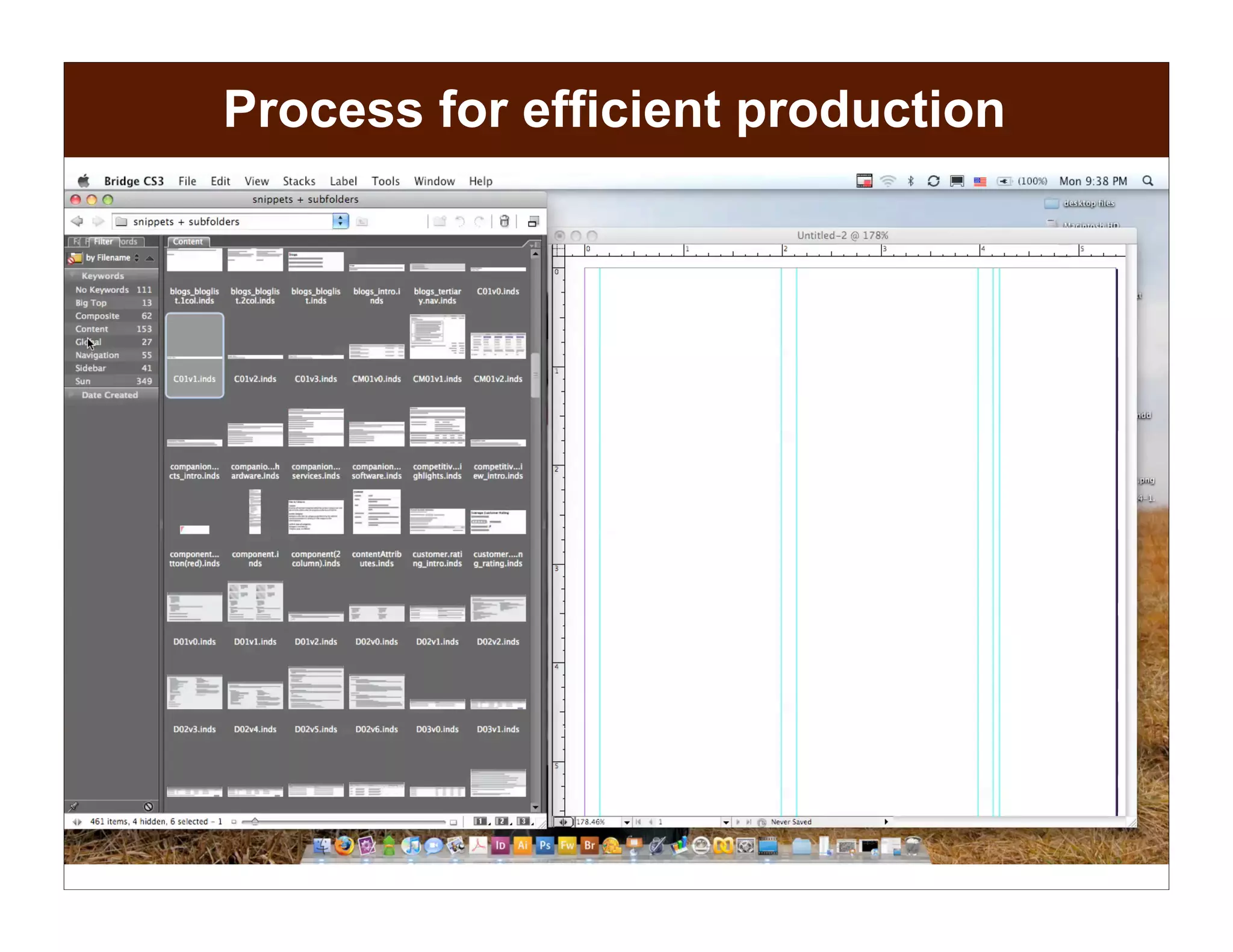The image size is (1233, 952).
Task: Click the thumbnail size slider
Action: [x=255, y=821]
